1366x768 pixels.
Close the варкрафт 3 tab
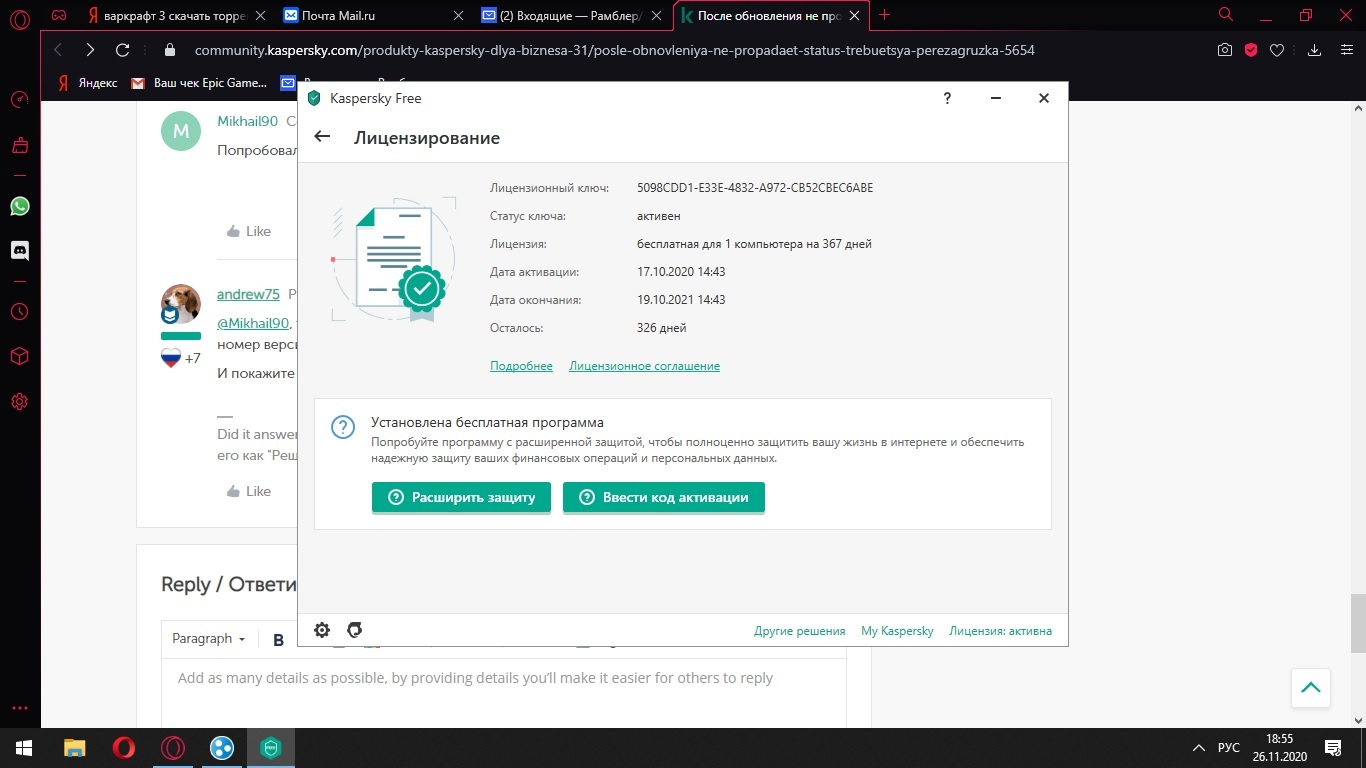click(x=260, y=16)
